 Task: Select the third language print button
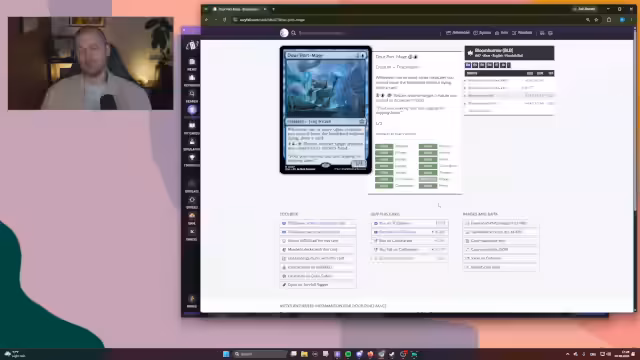pos(482,65)
